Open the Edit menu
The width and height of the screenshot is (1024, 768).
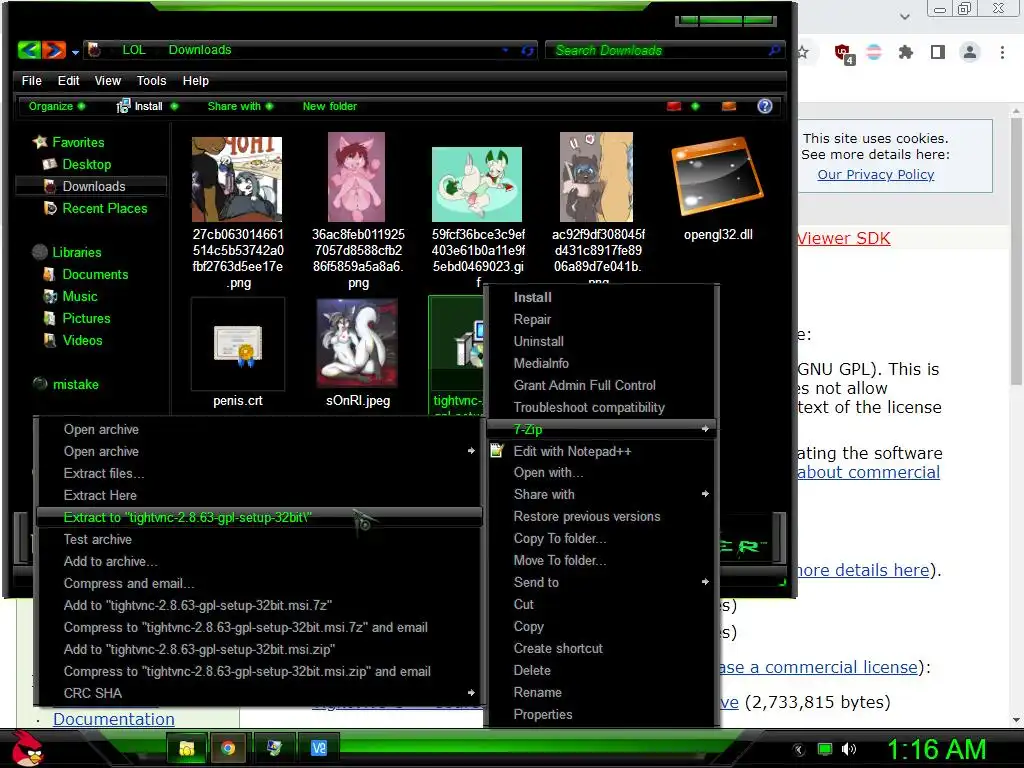(x=68, y=80)
